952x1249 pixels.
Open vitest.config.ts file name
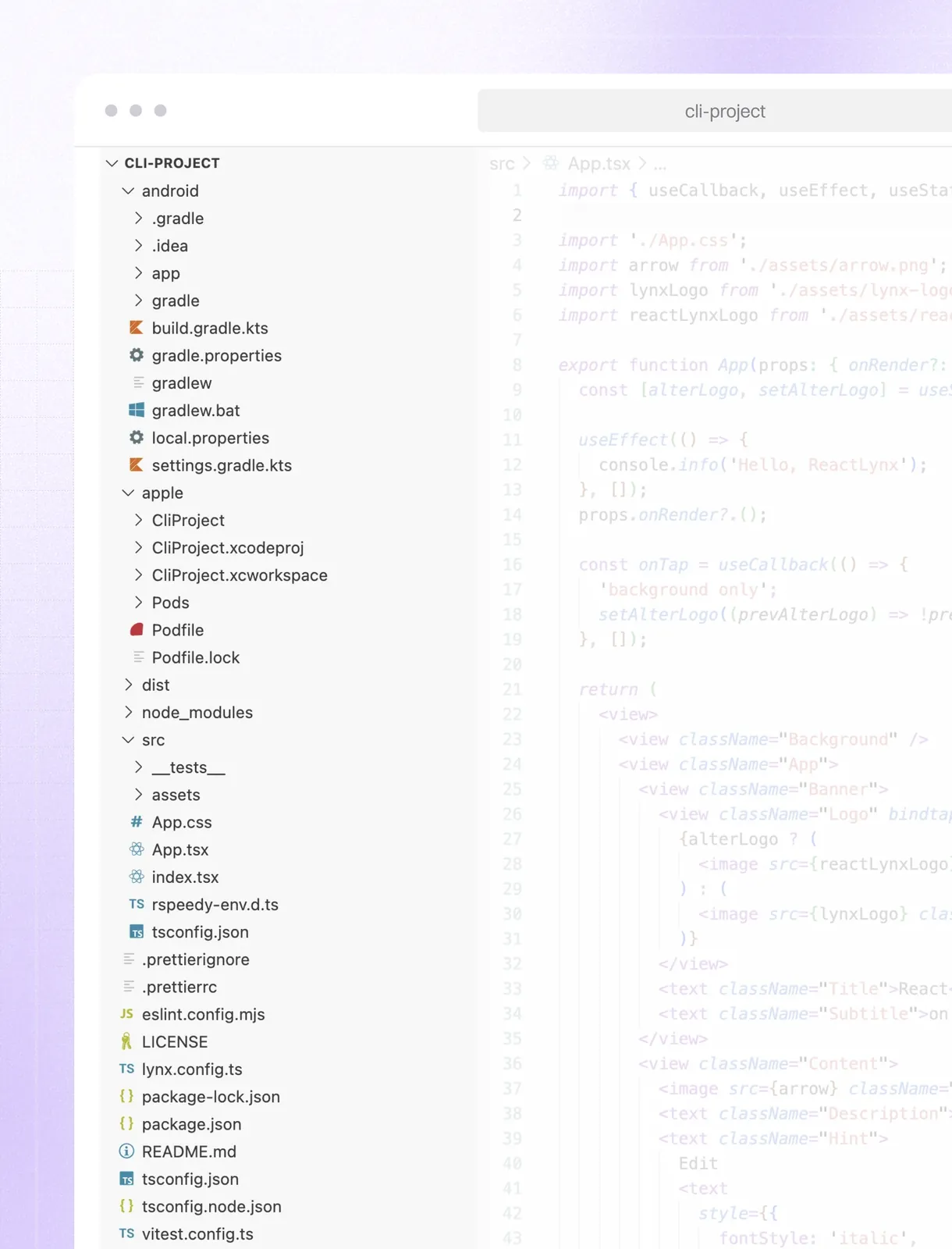[197, 1233]
